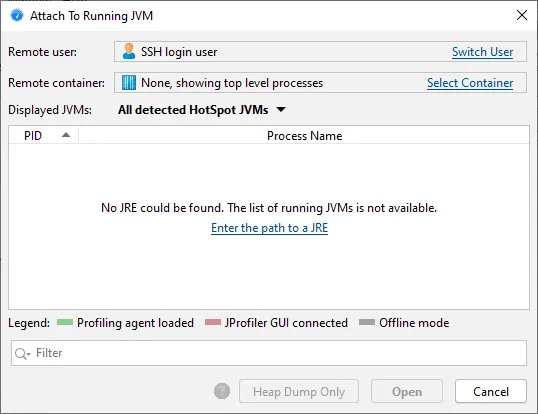The height and width of the screenshot is (414, 538).
Task: Click the search magnifier in Filter box
Action: pos(22,353)
